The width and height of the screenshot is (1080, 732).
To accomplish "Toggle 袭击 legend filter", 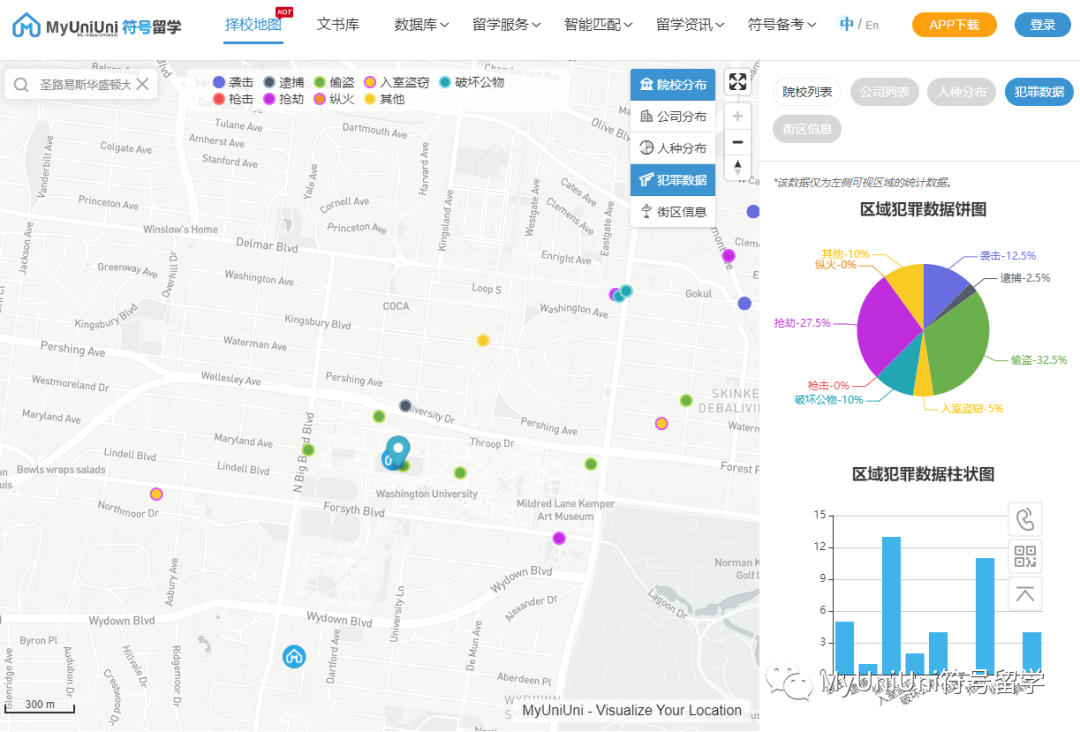I will click(233, 82).
